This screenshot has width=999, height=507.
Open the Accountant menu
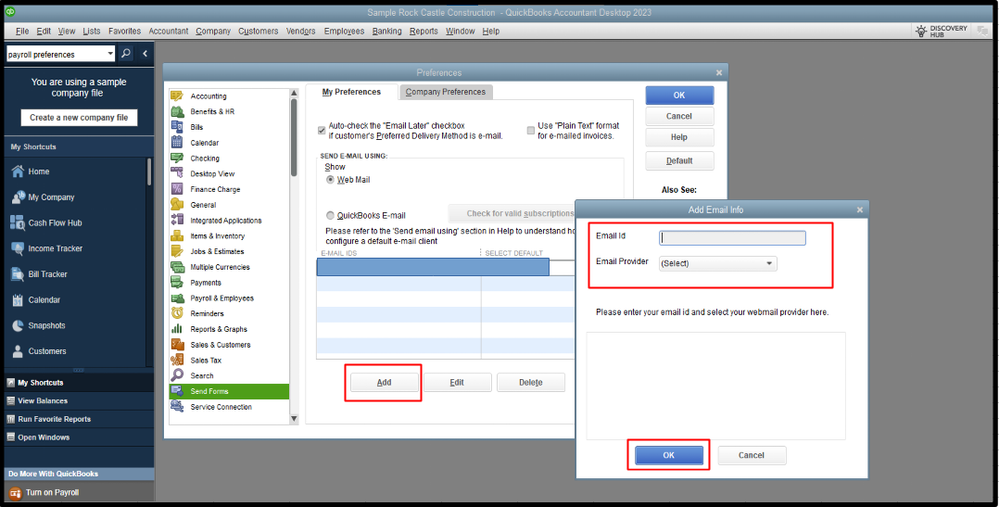[168, 31]
